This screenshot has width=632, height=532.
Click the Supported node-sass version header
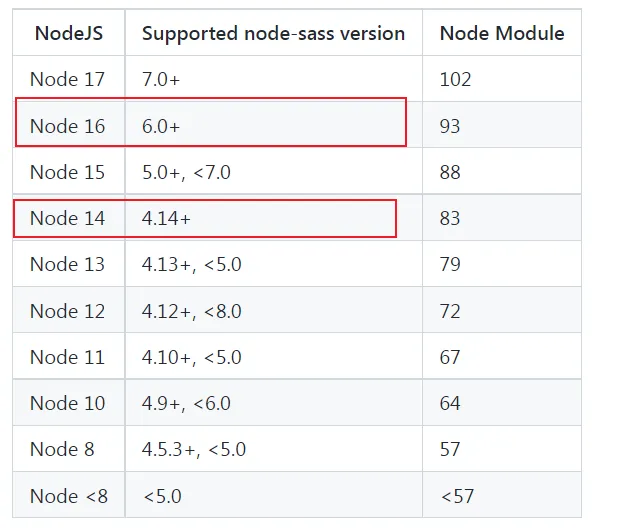(x=273, y=33)
